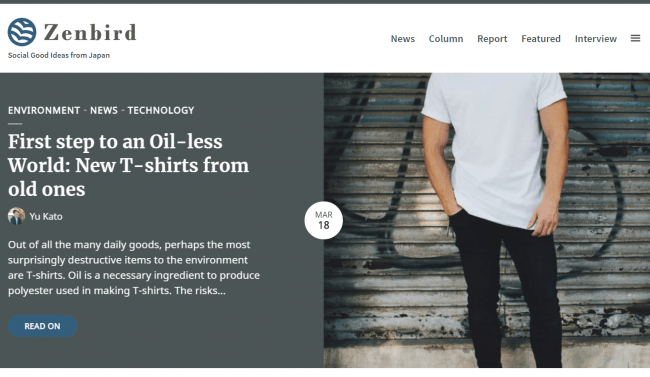Open the TECHNOLOGY category link
The height and width of the screenshot is (377, 650).
point(161,110)
